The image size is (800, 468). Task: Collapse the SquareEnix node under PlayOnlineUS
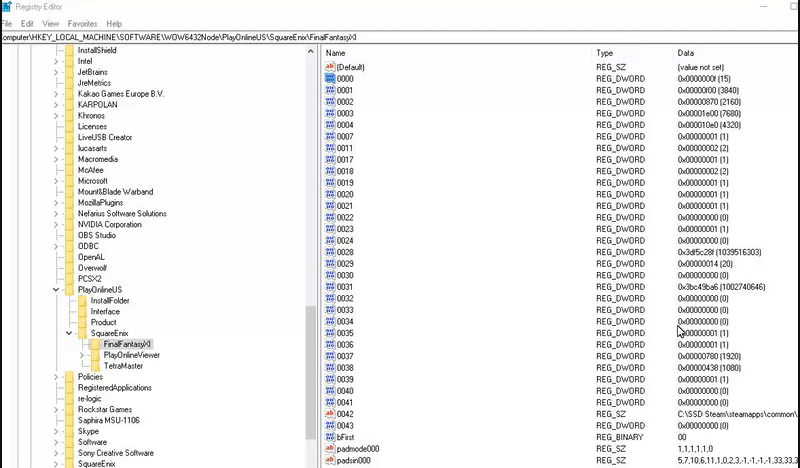click(x=69, y=333)
